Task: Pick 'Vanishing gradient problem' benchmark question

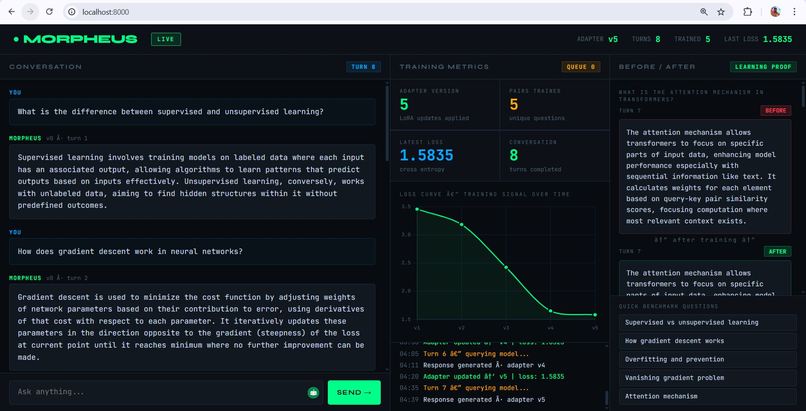Action: (707, 378)
